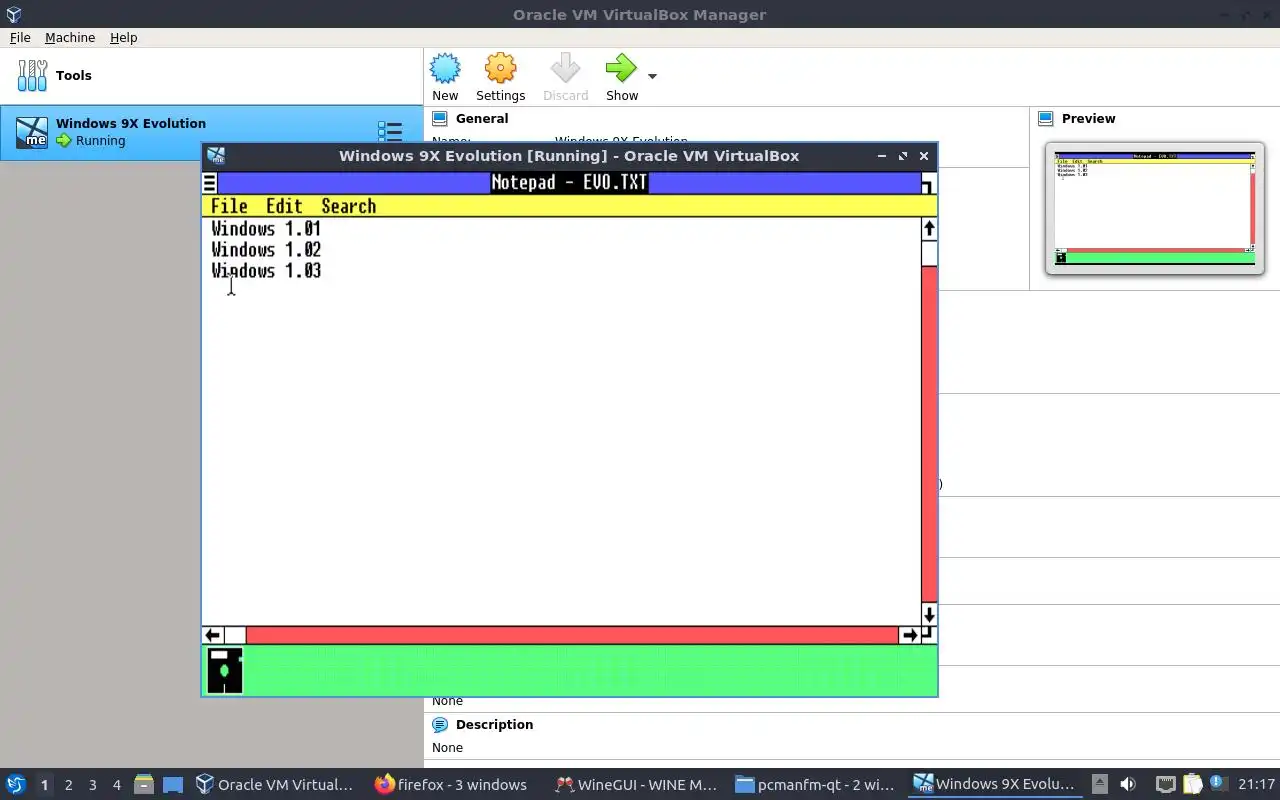The height and width of the screenshot is (800, 1280).
Task: Collapse the Description section header
Action: tap(494, 724)
